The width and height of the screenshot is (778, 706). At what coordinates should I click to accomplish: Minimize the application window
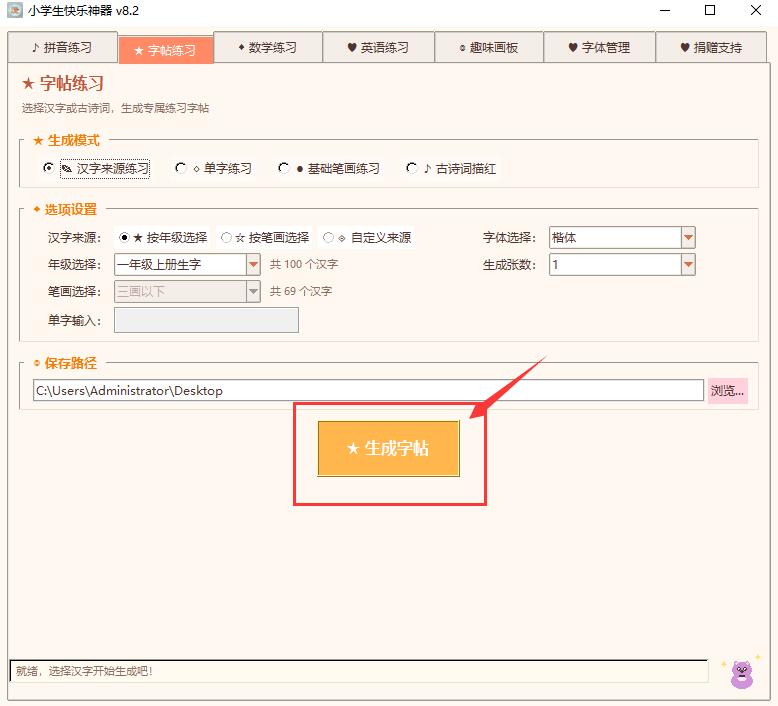[x=665, y=10]
